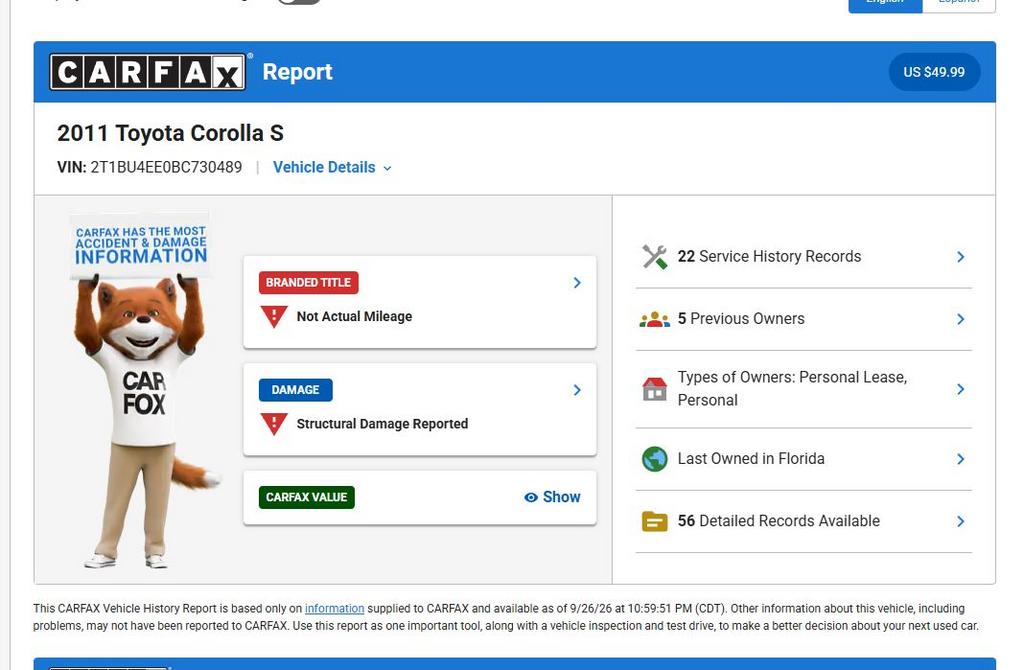
Task: Show the CARFAX Value
Action: tap(552, 498)
